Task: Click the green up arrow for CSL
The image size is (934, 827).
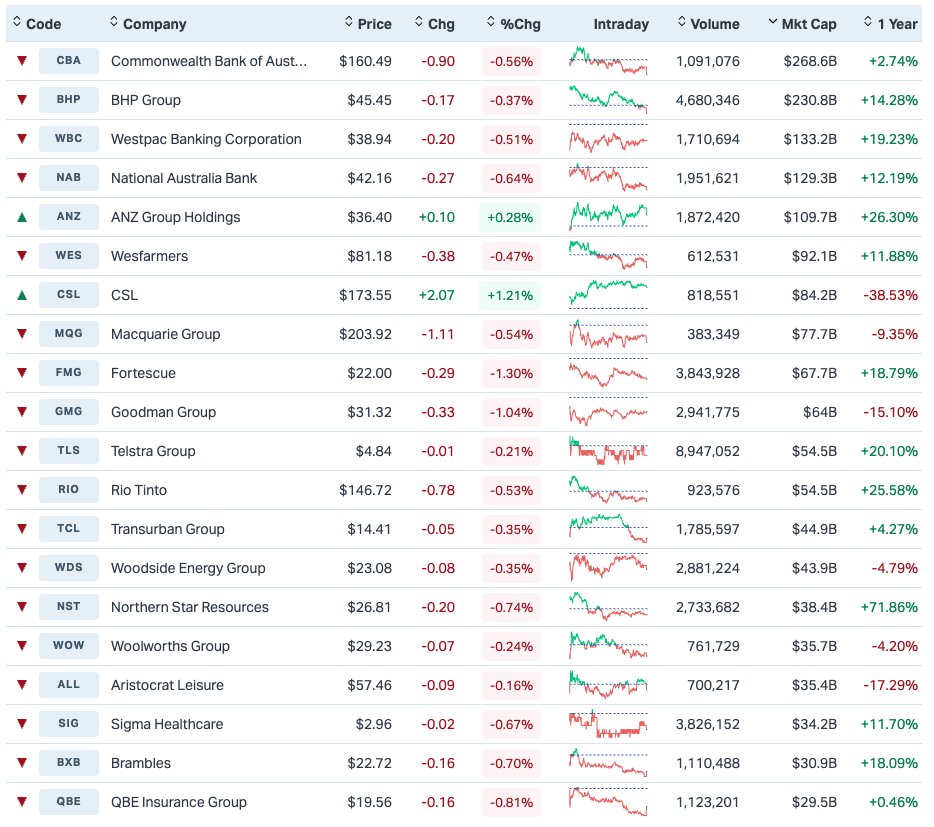Action: point(22,296)
